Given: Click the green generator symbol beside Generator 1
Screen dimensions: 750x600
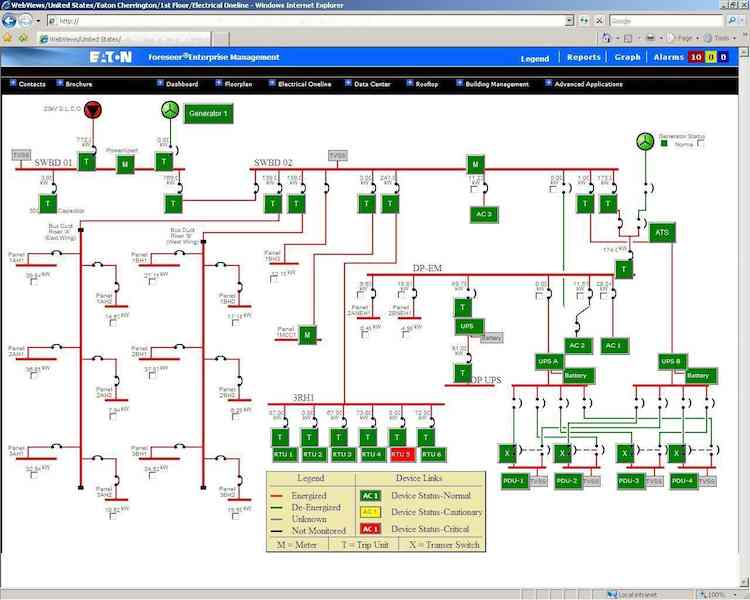Looking at the screenshot, I should [x=170, y=110].
